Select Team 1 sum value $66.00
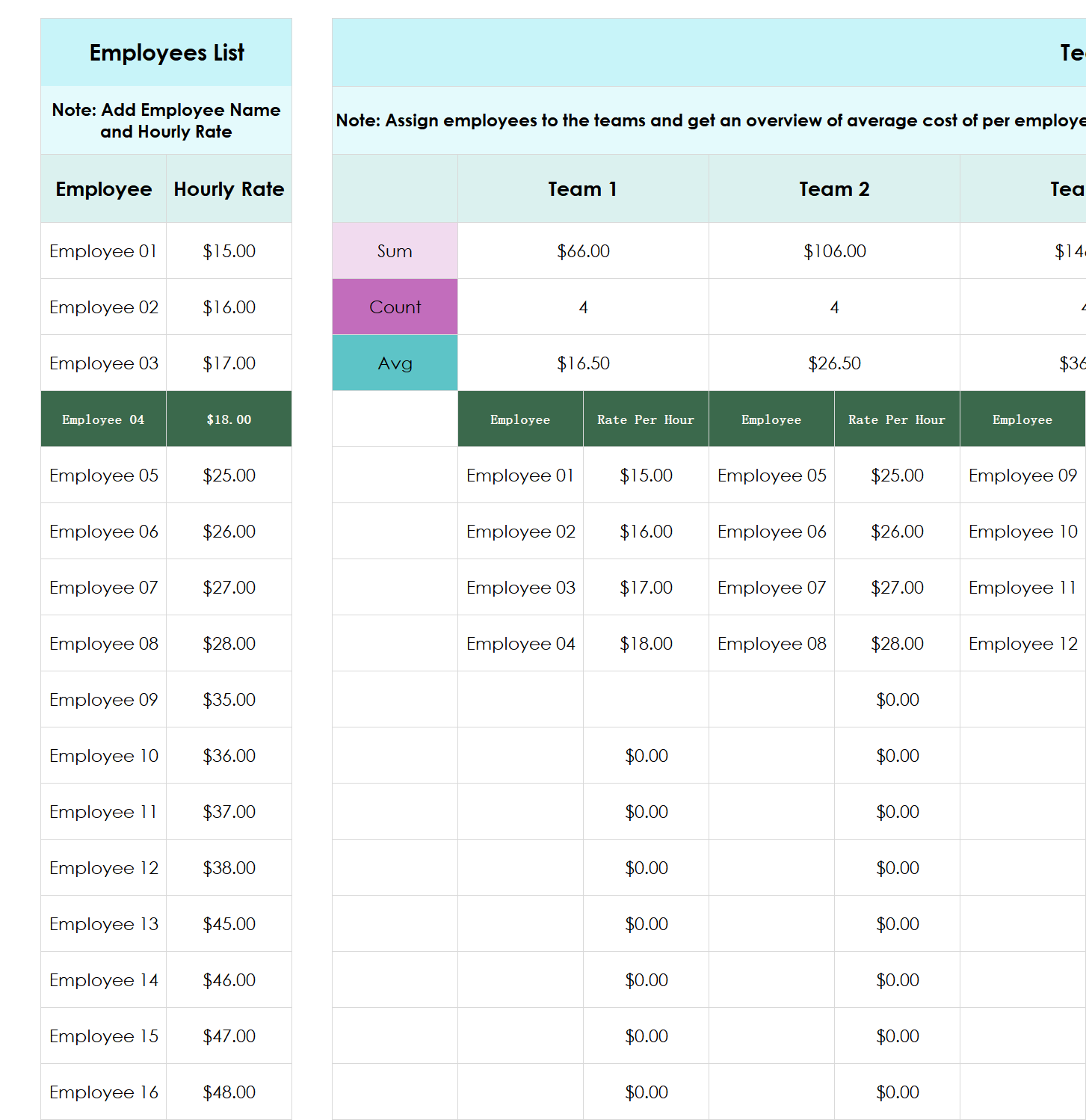 pyautogui.click(x=583, y=250)
